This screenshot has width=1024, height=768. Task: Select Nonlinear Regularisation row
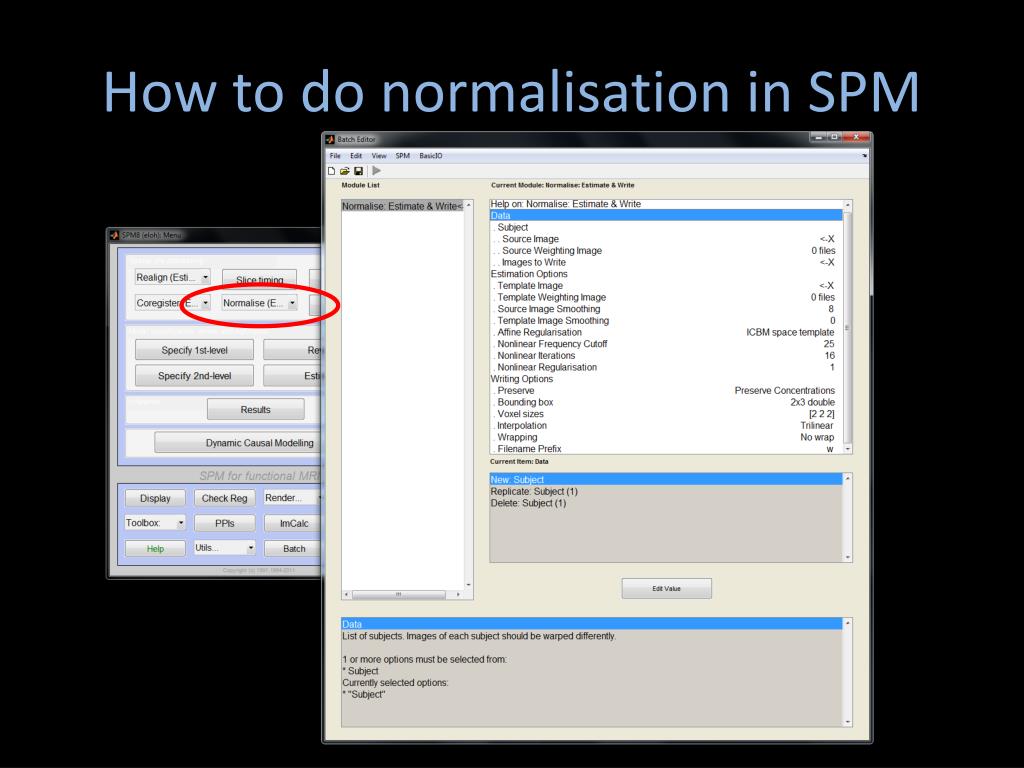pyautogui.click(x=666, y=368)
